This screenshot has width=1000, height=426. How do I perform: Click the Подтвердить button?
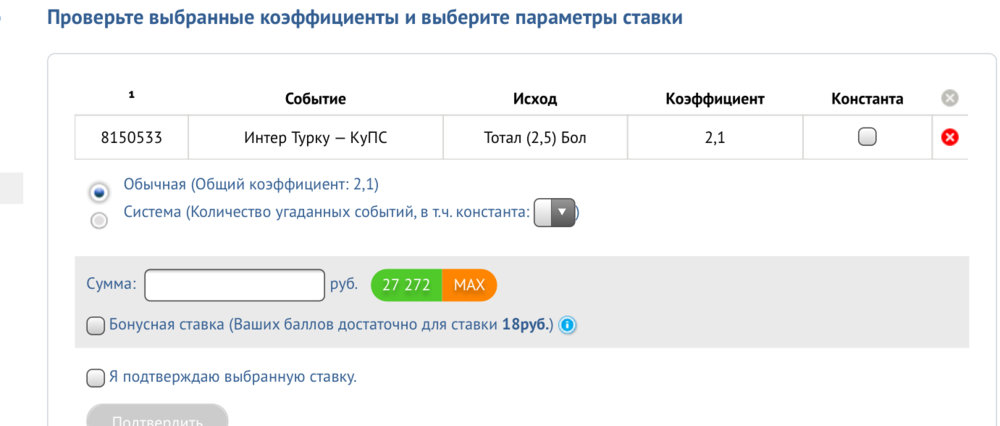pyautogui.click(x=158, y=416)
